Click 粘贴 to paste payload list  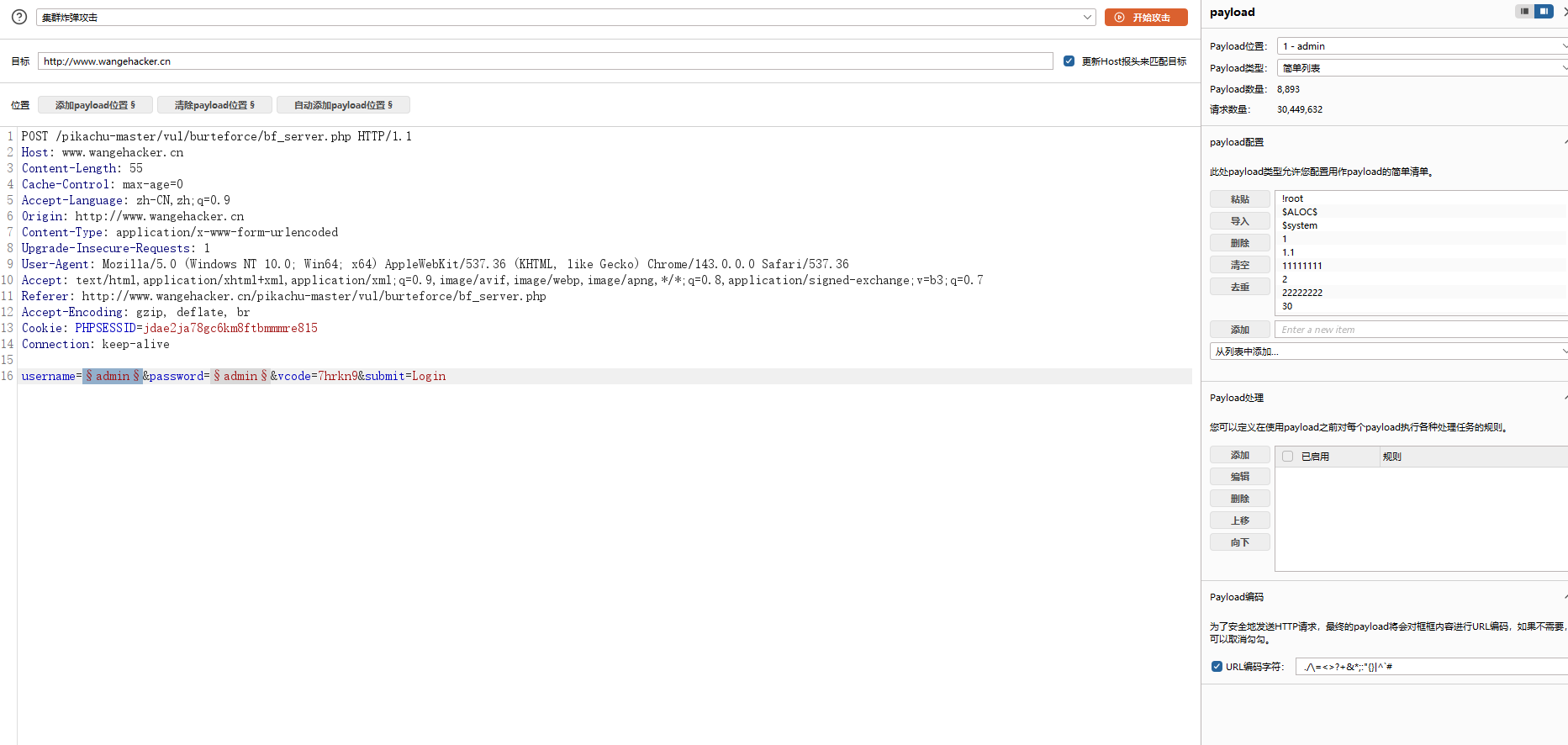(1239, 199)
